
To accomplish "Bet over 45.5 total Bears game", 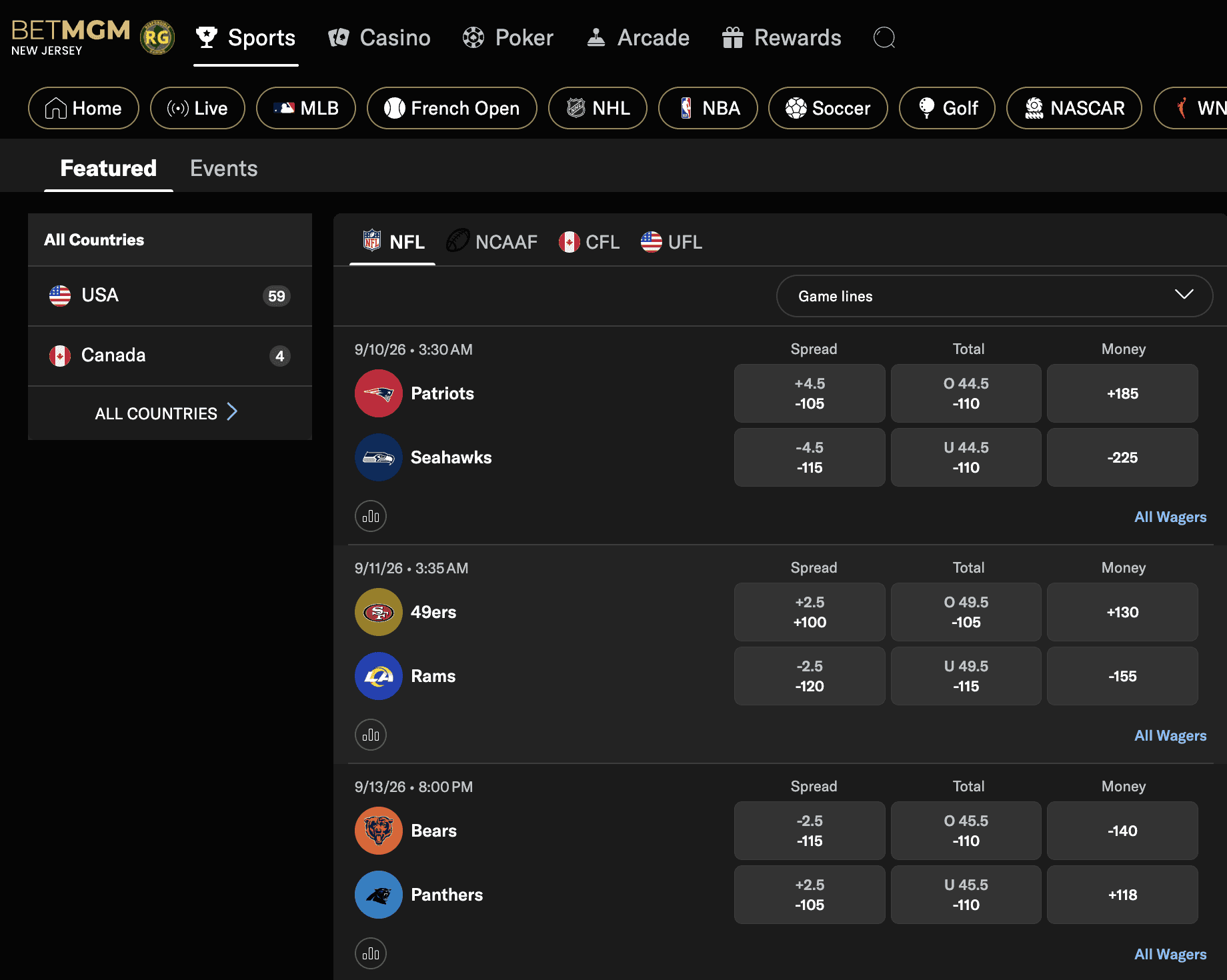I will [x=966, y=831].
